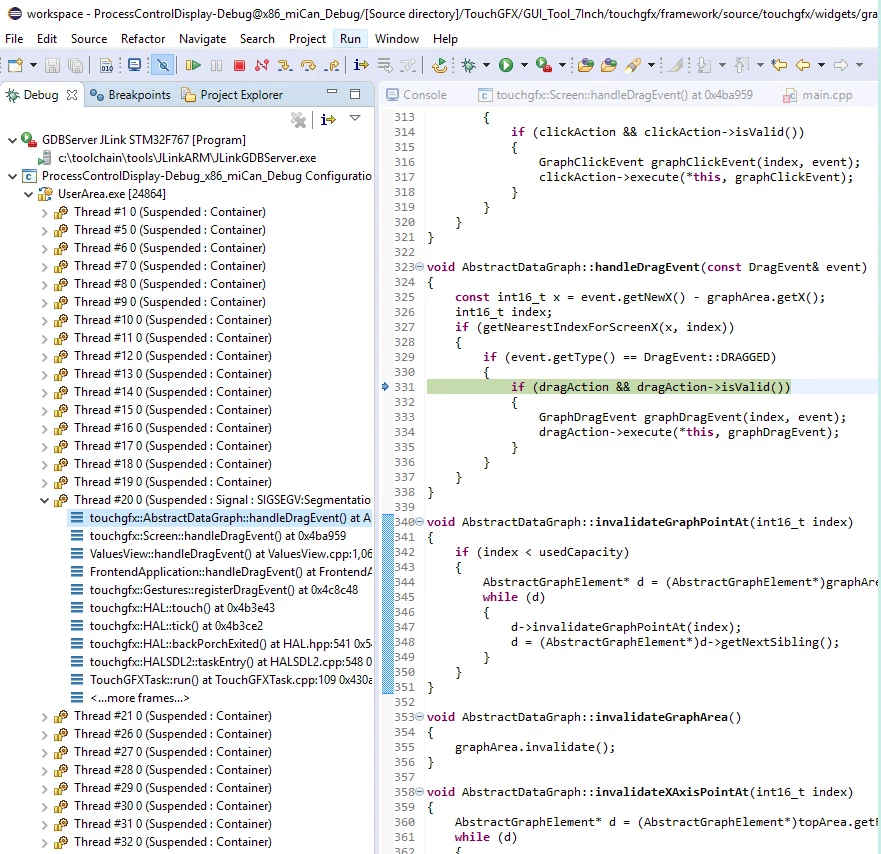
Task: Click the Disconnect icon
Action: (x=261, y=65)
